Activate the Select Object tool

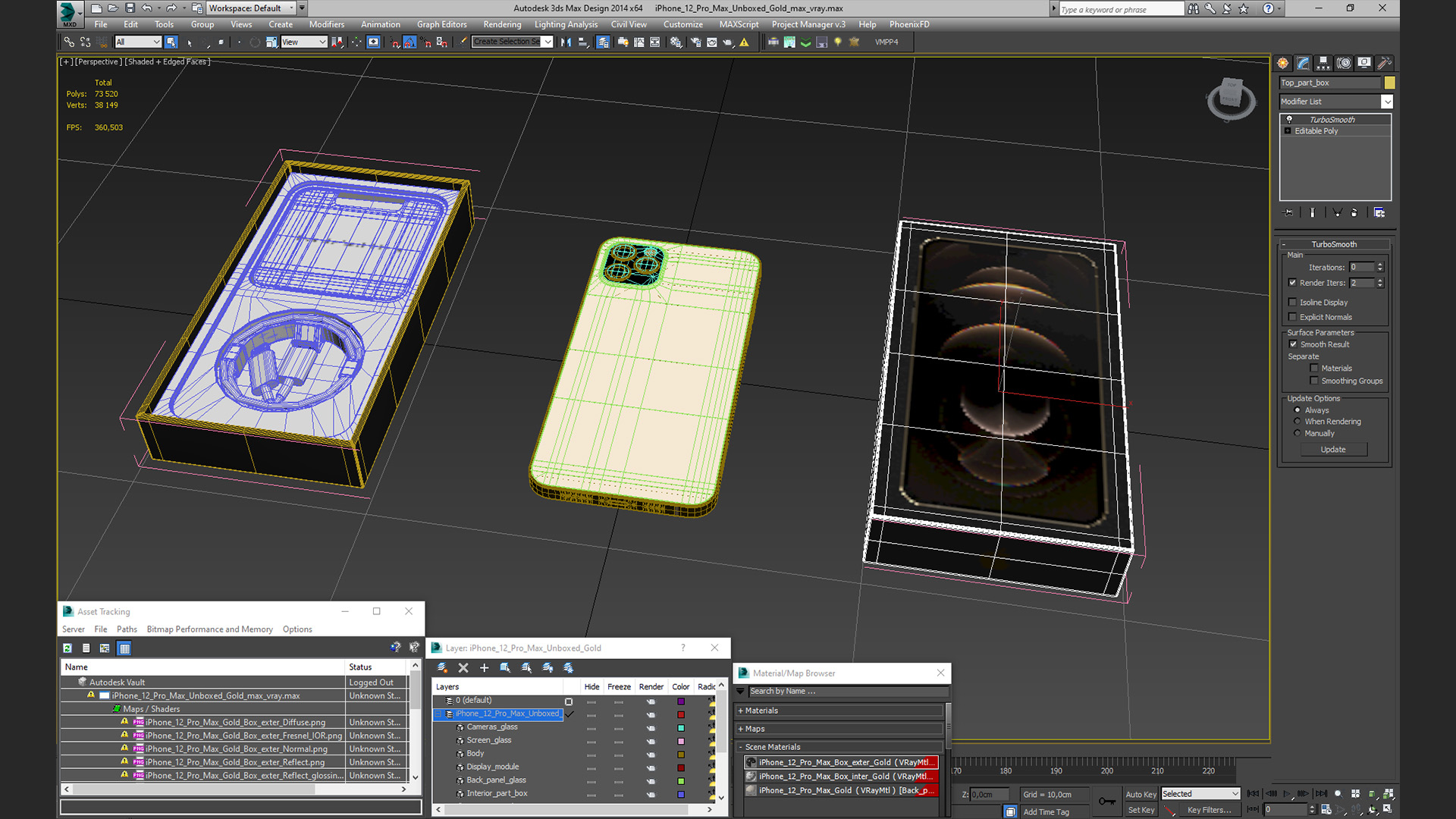(171, 42)
